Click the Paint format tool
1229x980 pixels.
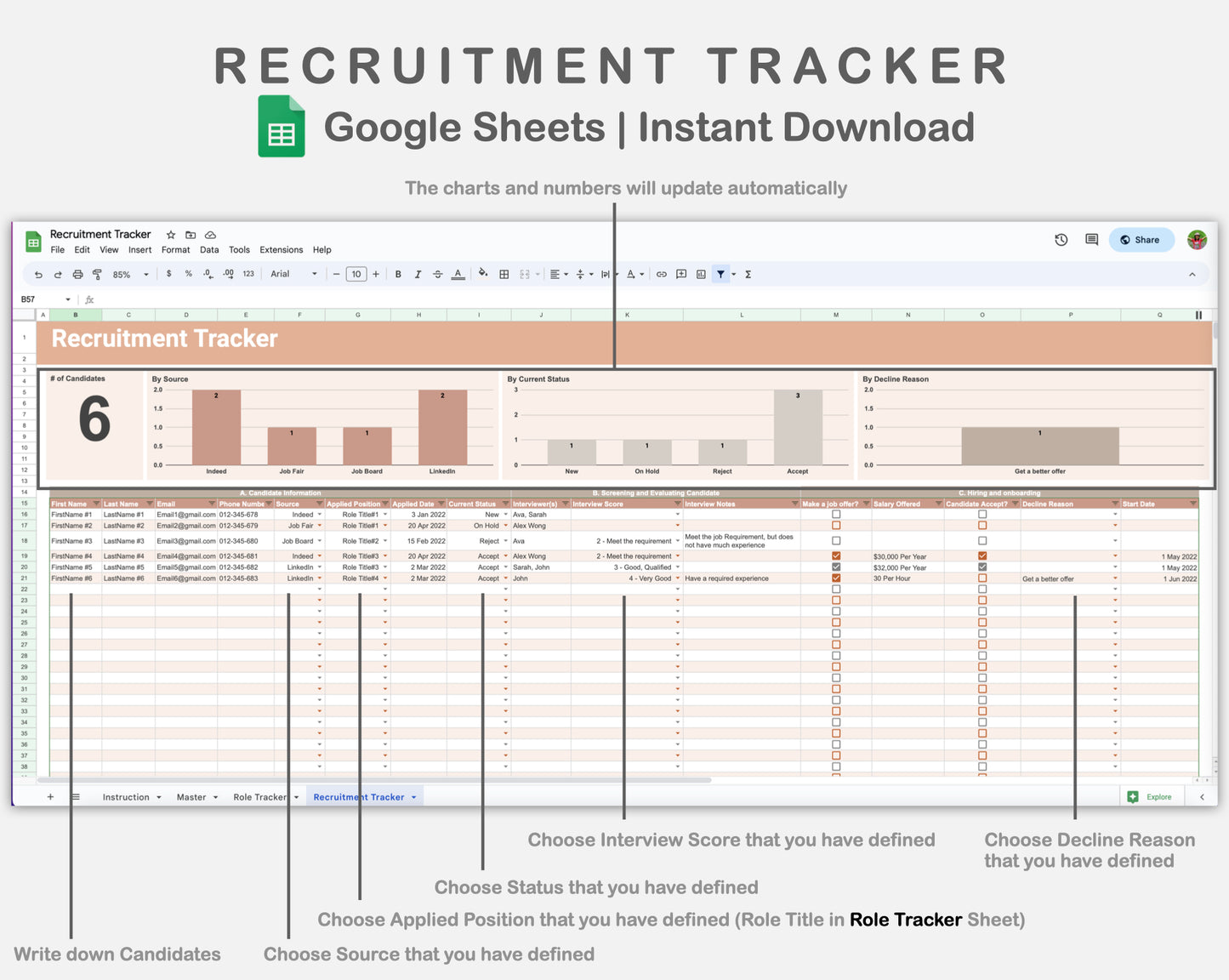point(98,274)
